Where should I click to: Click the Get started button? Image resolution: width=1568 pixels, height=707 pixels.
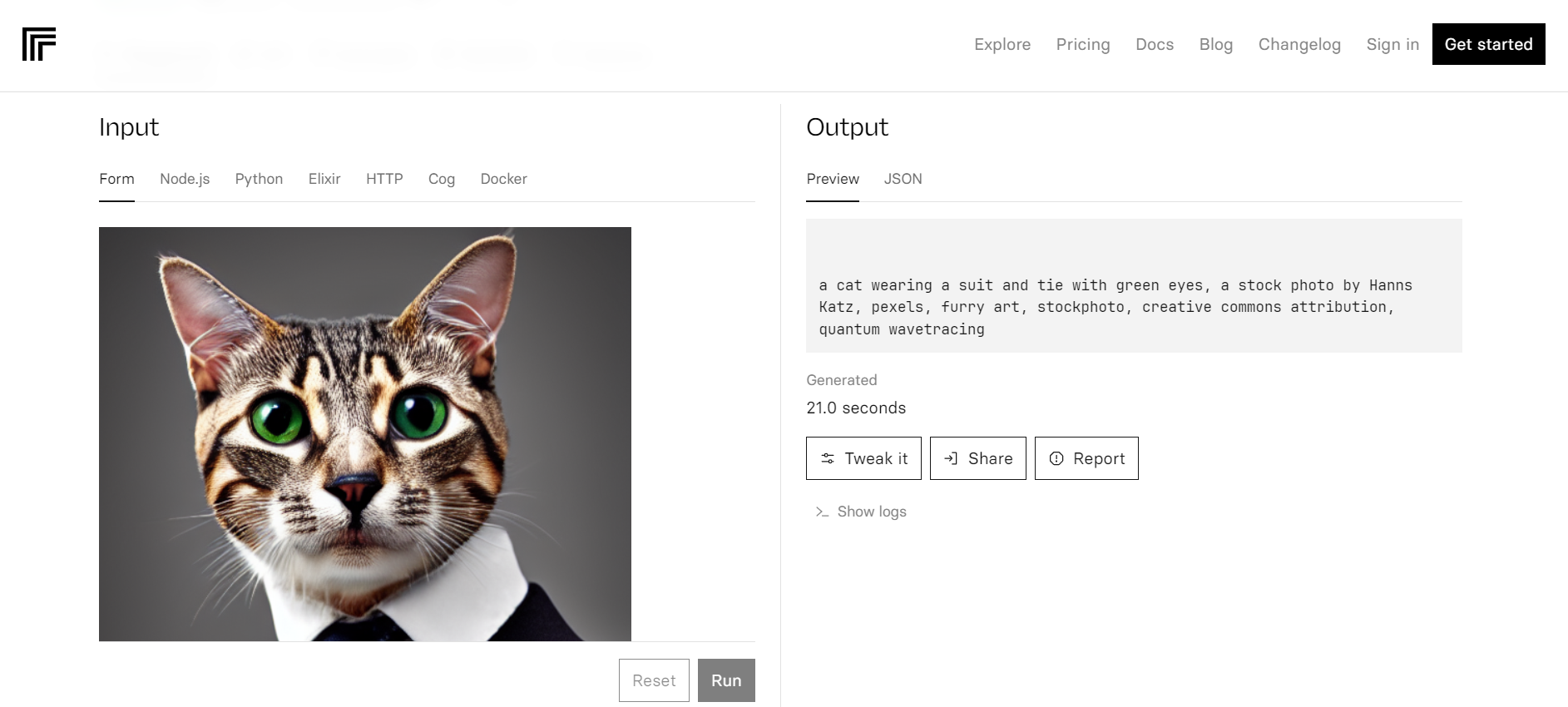1488,44
